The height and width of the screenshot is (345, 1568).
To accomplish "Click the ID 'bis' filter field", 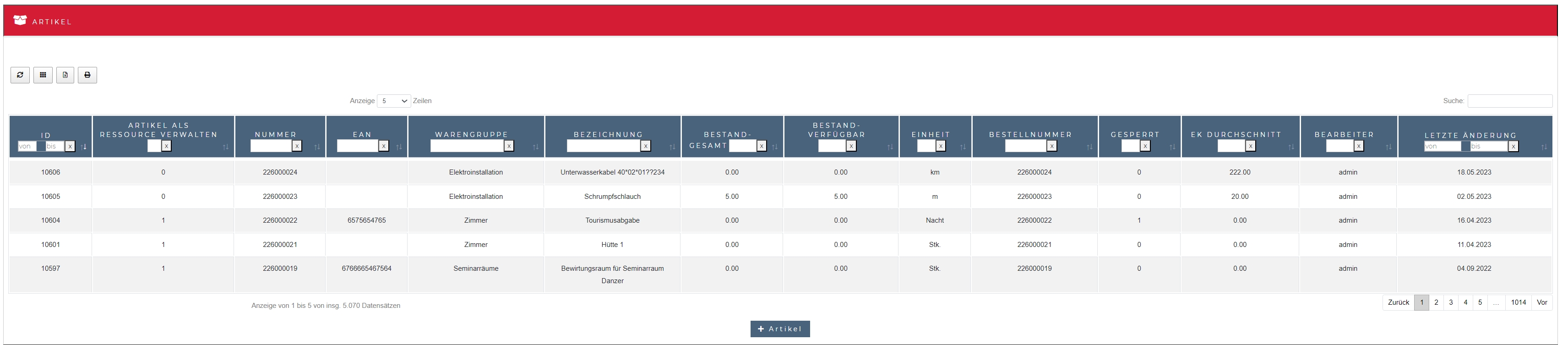I will [55, 146].
